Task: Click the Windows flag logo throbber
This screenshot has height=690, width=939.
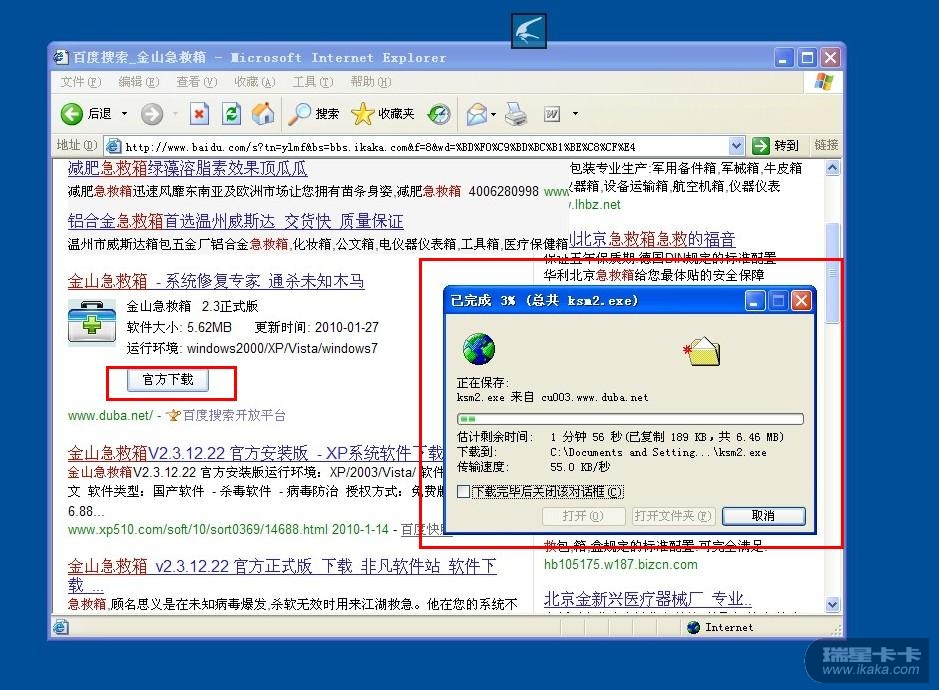Action: tap(824, 82)
